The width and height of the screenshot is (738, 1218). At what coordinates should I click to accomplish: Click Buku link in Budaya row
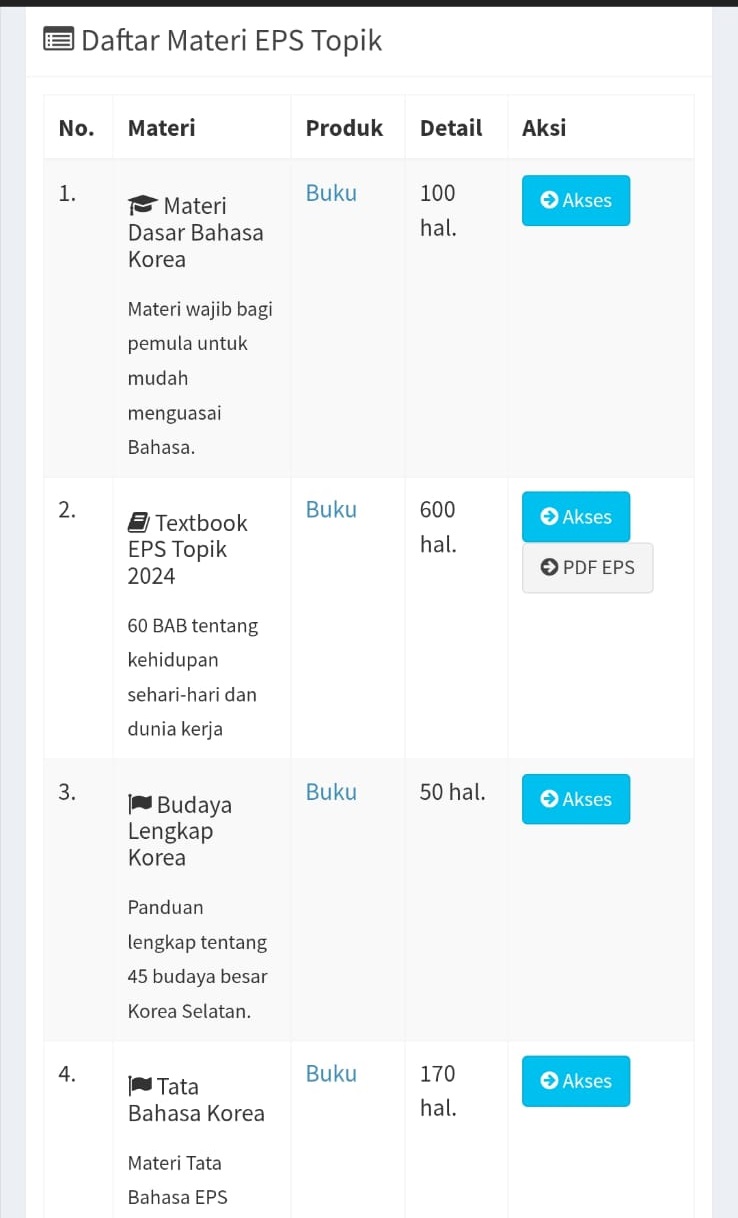click(x=331, y=792)
